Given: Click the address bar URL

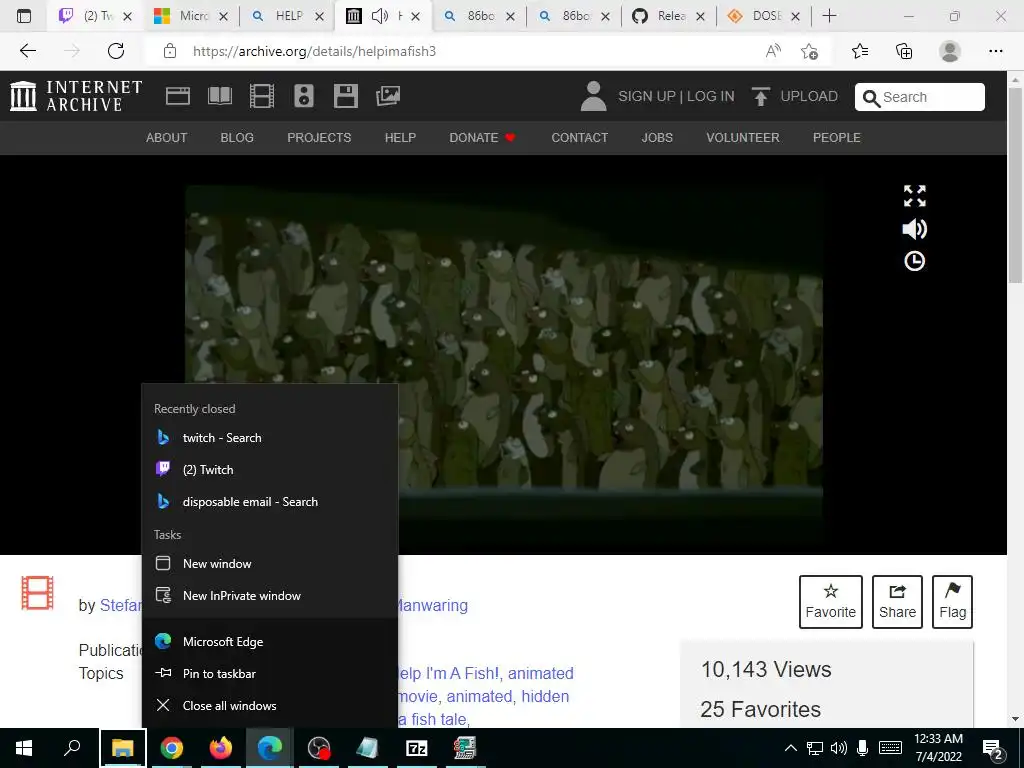Looking at the screenshot, I should pyautogui.click(x=314, y=51).
